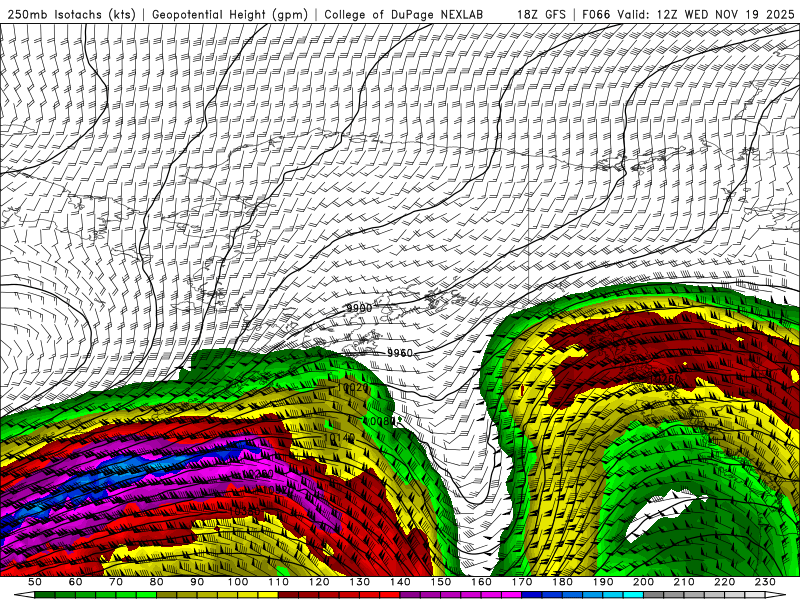Click the 10380 contour label over the red band

[244, 511]
